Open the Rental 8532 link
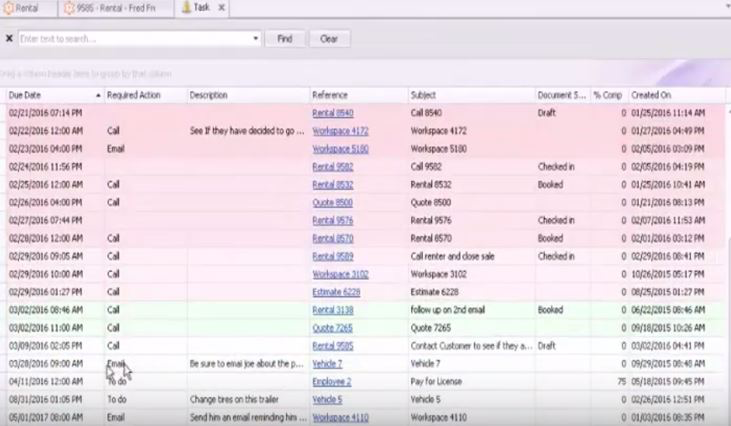The height and width of the screenshot is (426, 731). [333, 185]
